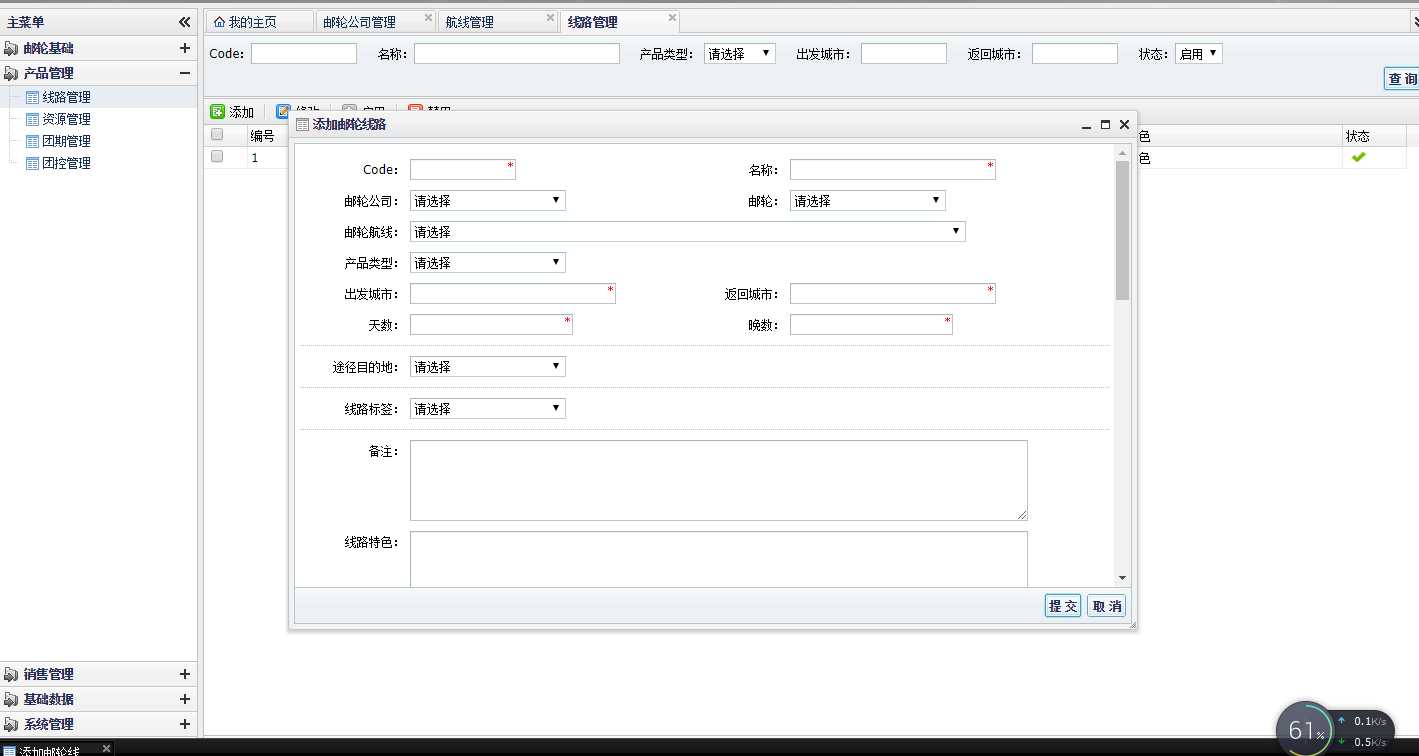Click the grid icon next to 资源管理 in the tree
Viewport: 1419px width, 756px height.
[32, 119]
